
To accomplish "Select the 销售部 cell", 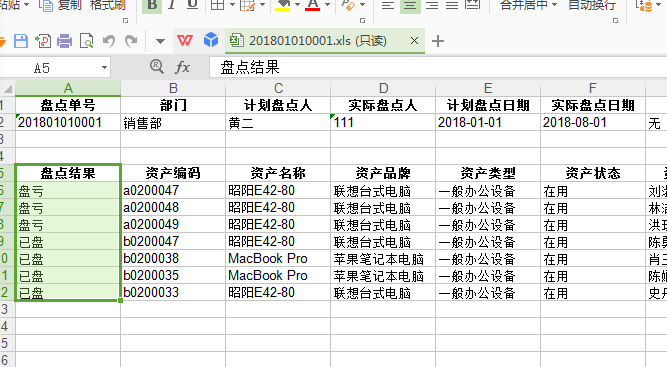I will [x=173, y=122].
